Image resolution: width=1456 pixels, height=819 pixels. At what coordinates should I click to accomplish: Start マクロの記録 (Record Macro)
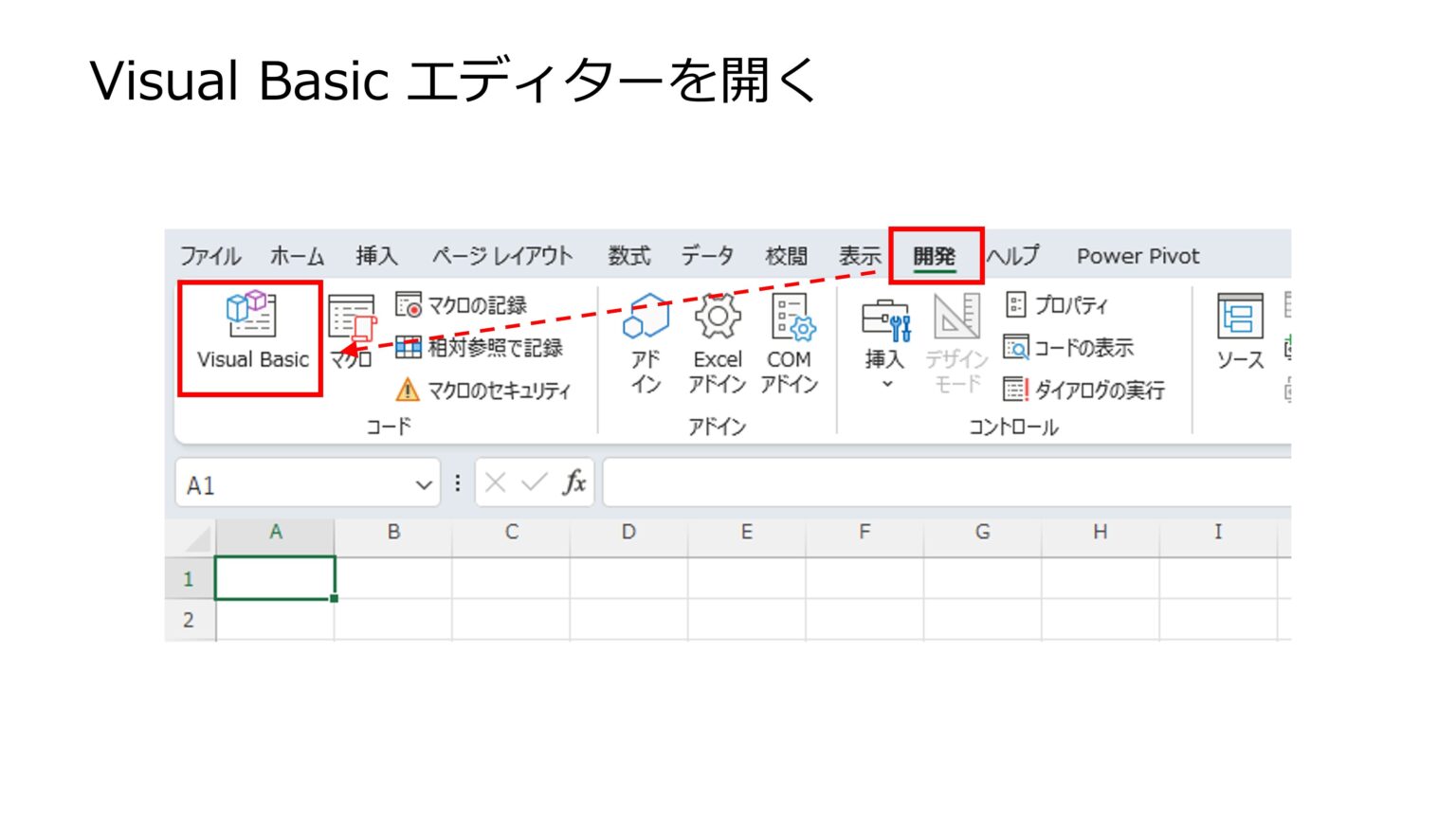(x=464, y=305)
